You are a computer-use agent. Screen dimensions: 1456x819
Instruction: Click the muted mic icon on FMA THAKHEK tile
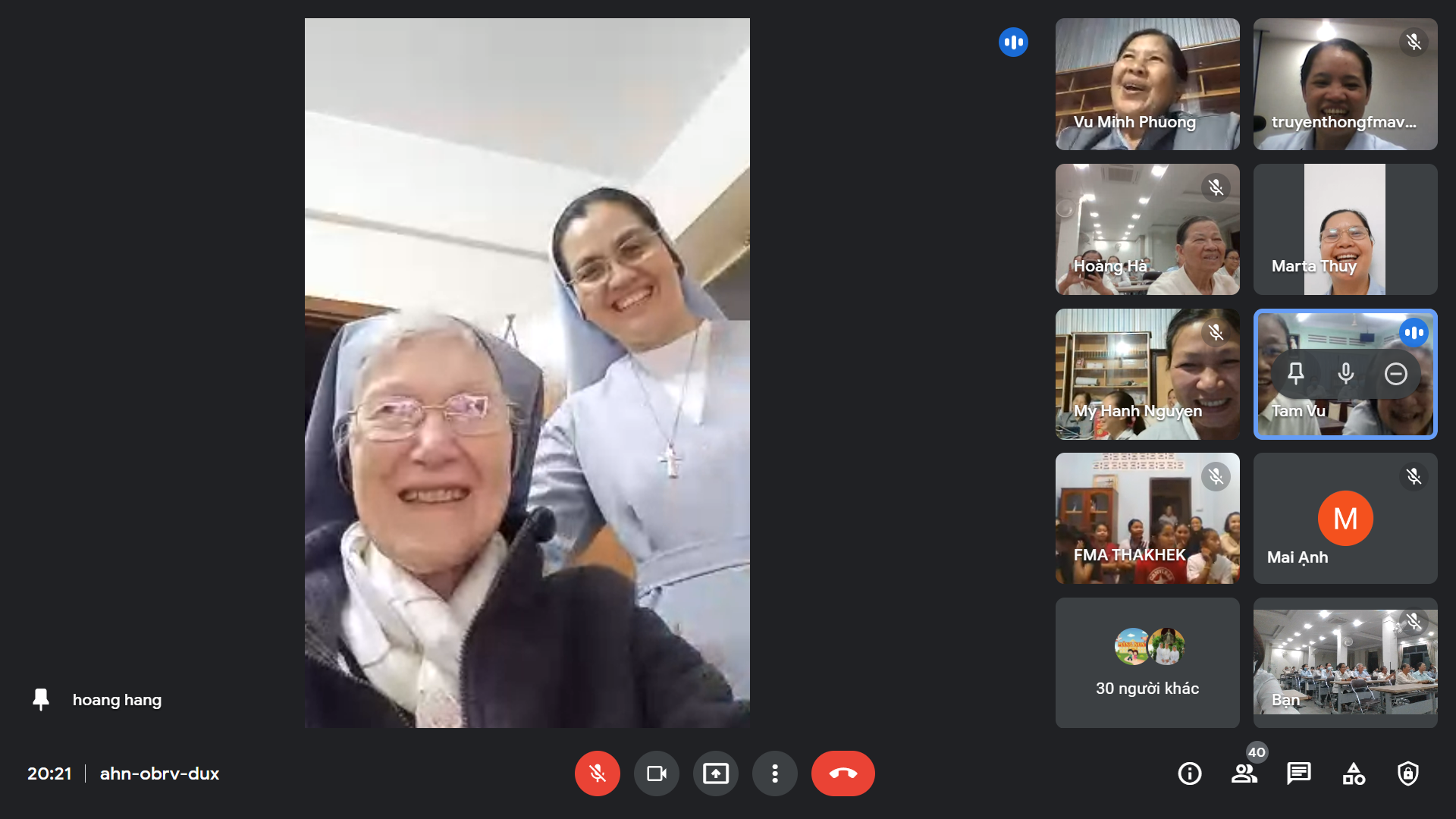[x=1216, y=476]
